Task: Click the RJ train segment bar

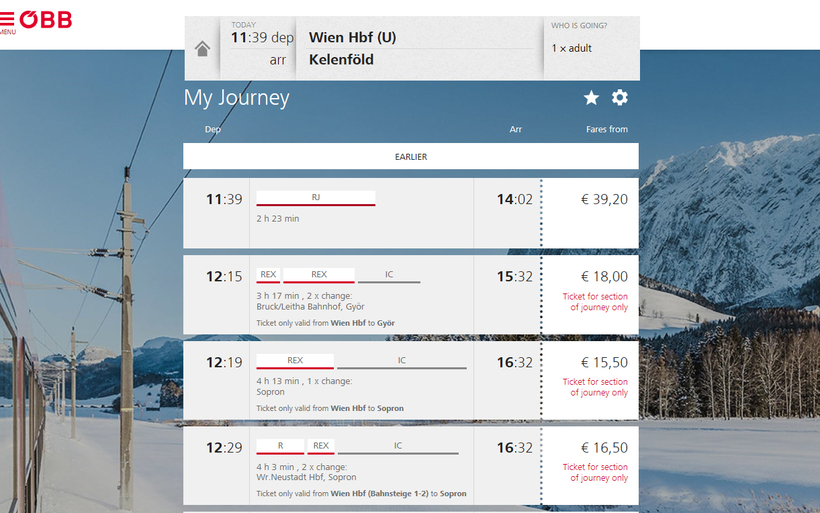Action: pos(316,198)
